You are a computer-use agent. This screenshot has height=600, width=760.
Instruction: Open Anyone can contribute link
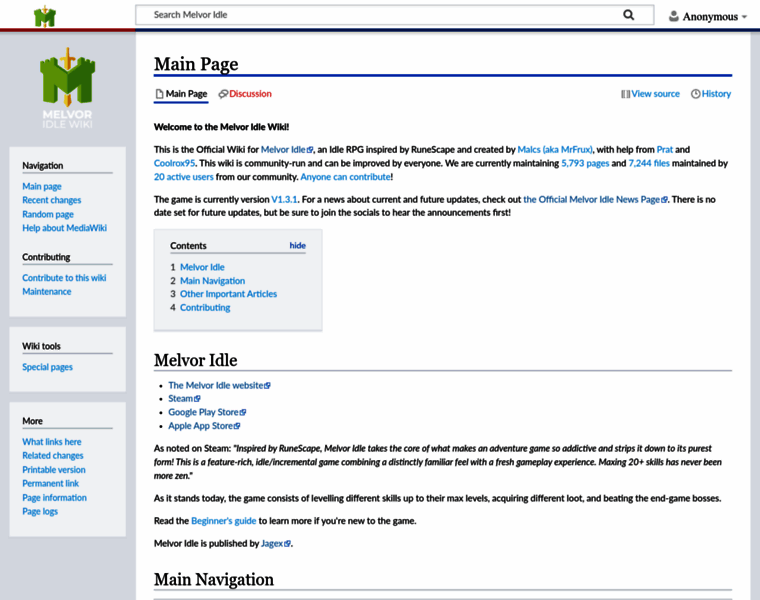(346, 177)
